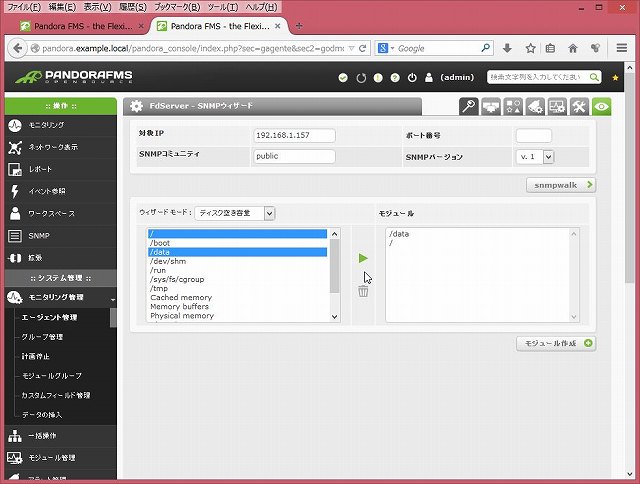Open SNMP menu in sidebar

(x=60, y=236)
